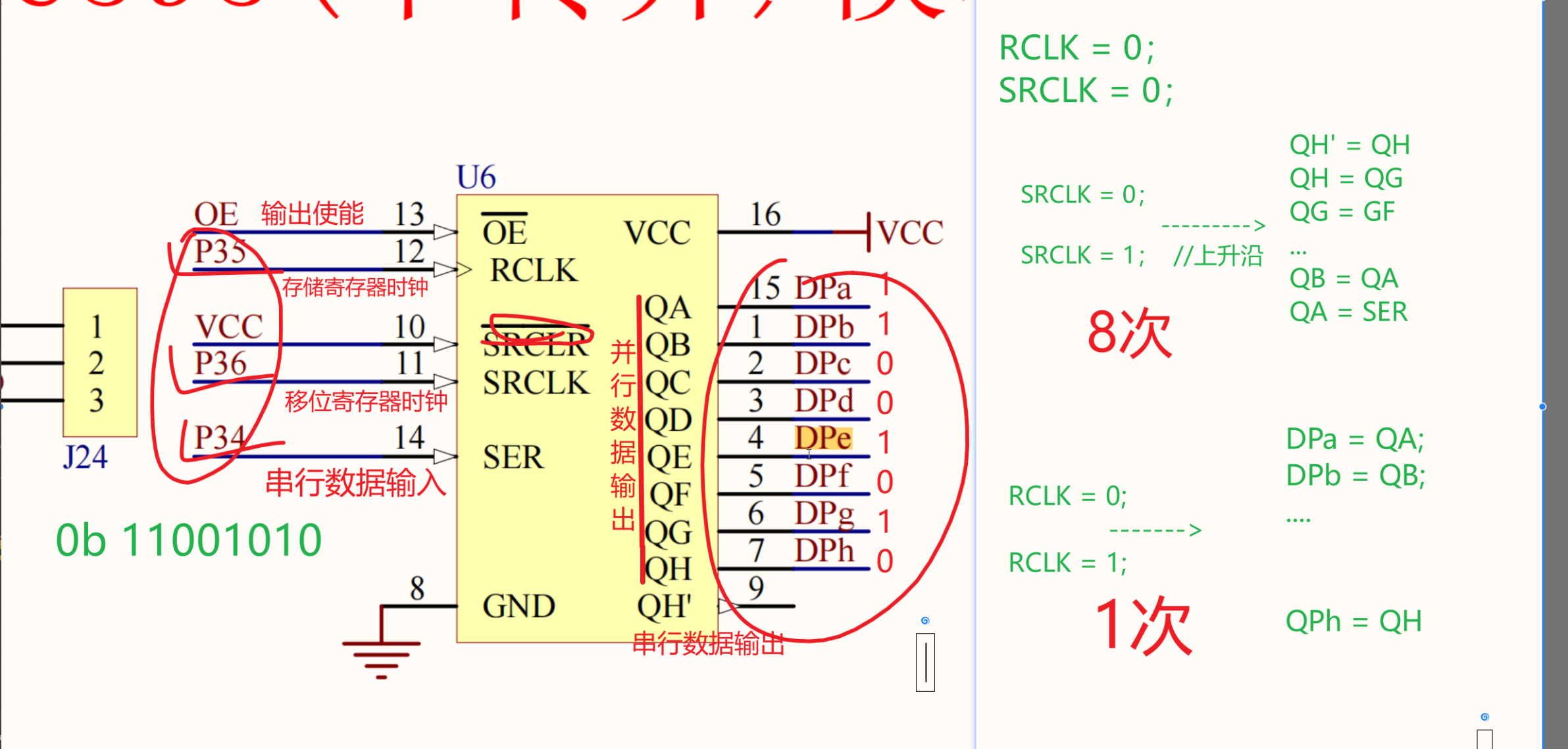Click the red text "8次"
This screenshot has height=749, width=1568.
point(1130,333)
